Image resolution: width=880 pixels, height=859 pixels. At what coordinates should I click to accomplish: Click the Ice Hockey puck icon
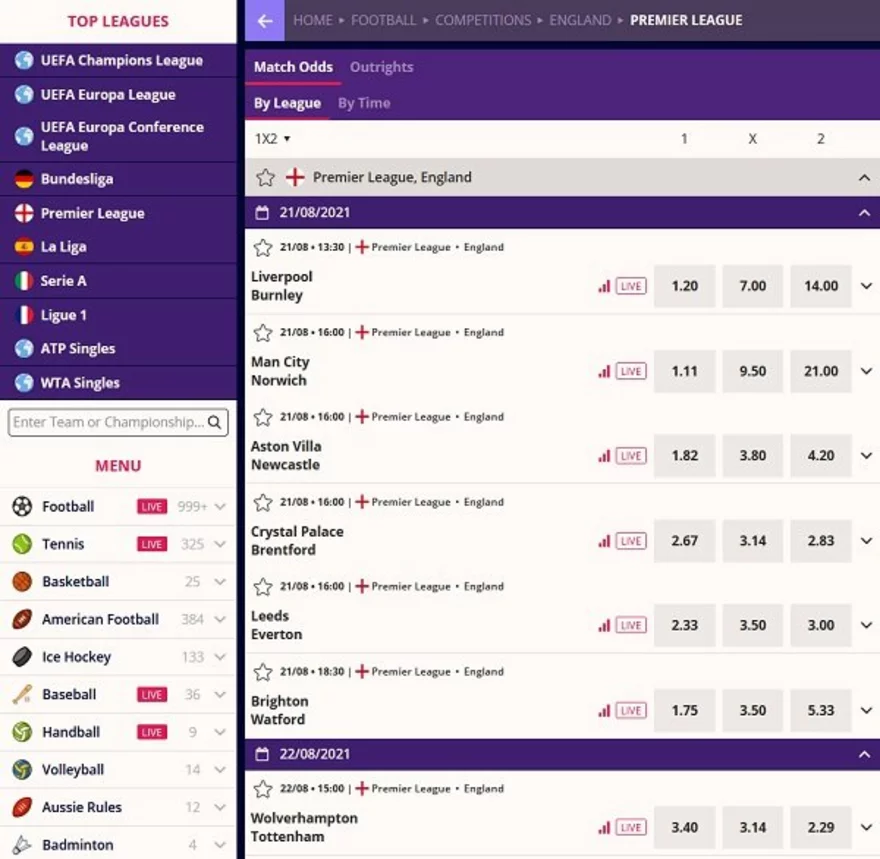[22, 657]
